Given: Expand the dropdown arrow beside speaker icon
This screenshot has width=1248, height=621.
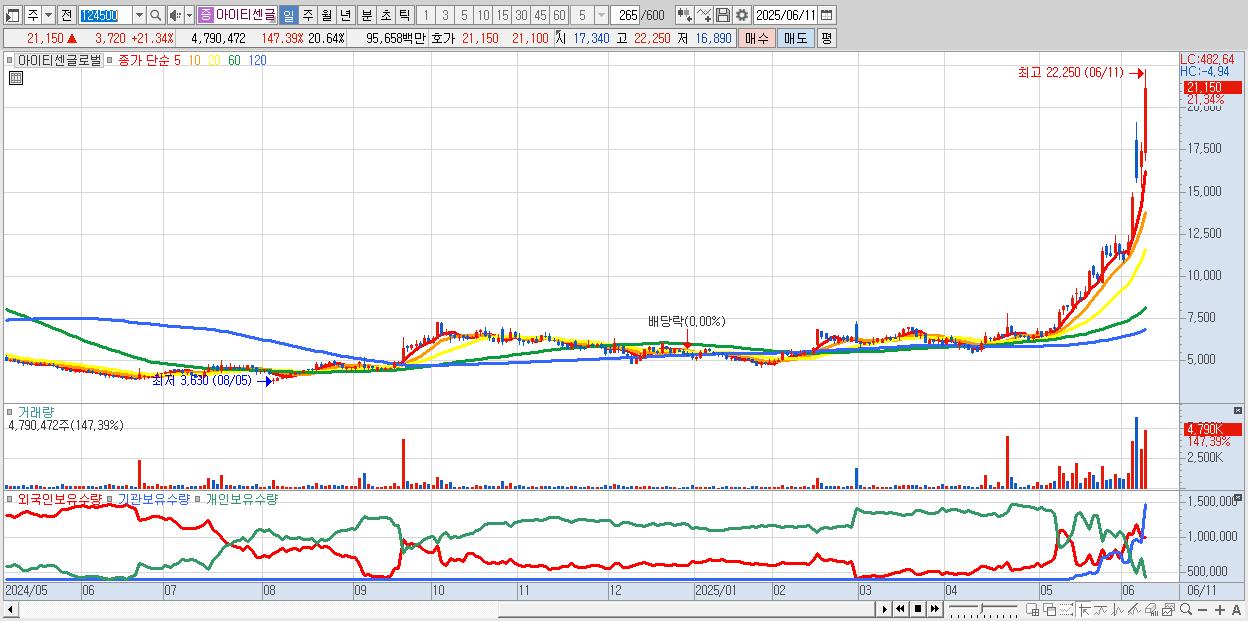Looking at the screenshot, I should click(189, 15).
